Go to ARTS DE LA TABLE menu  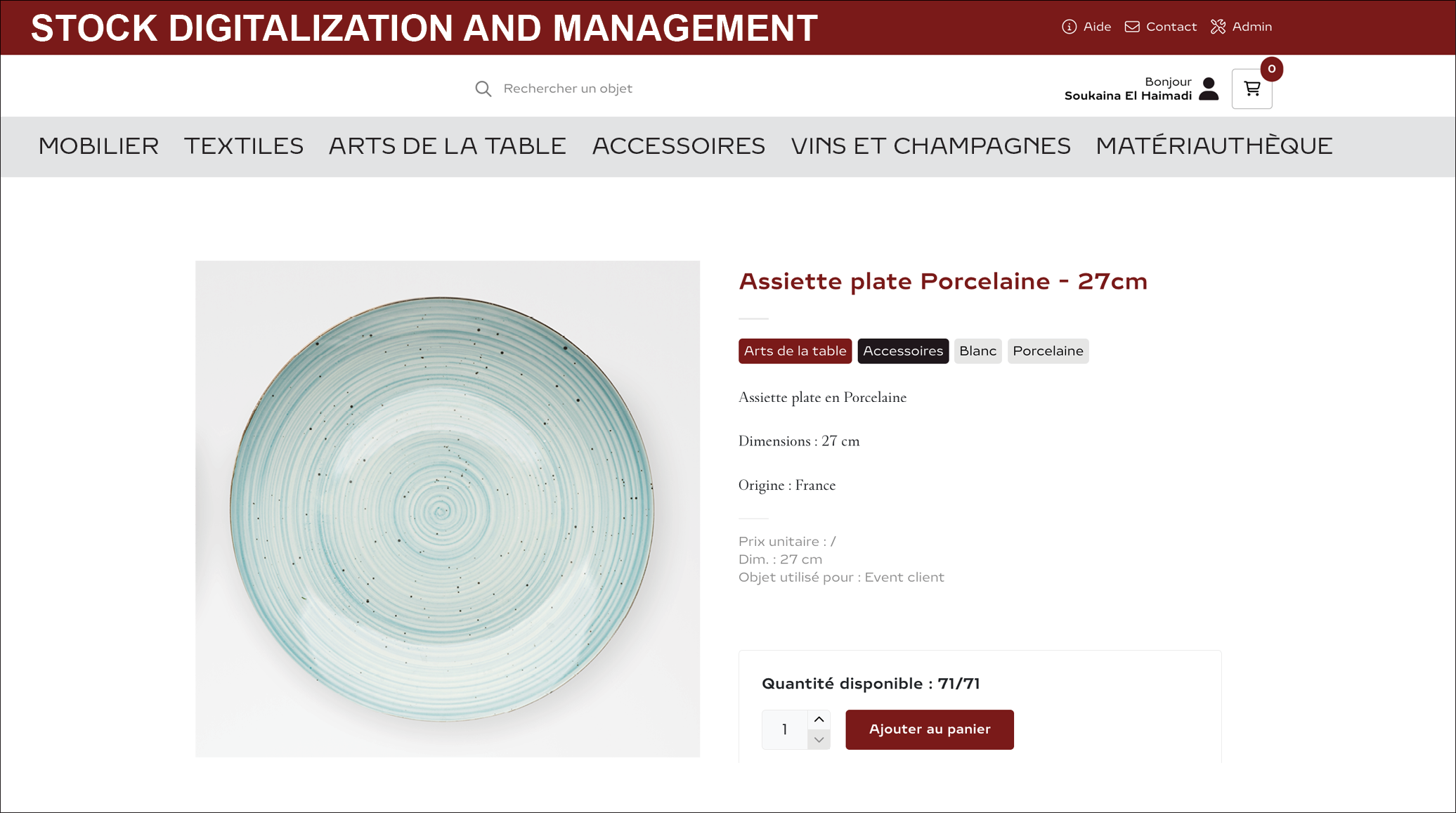click(448, 146)
